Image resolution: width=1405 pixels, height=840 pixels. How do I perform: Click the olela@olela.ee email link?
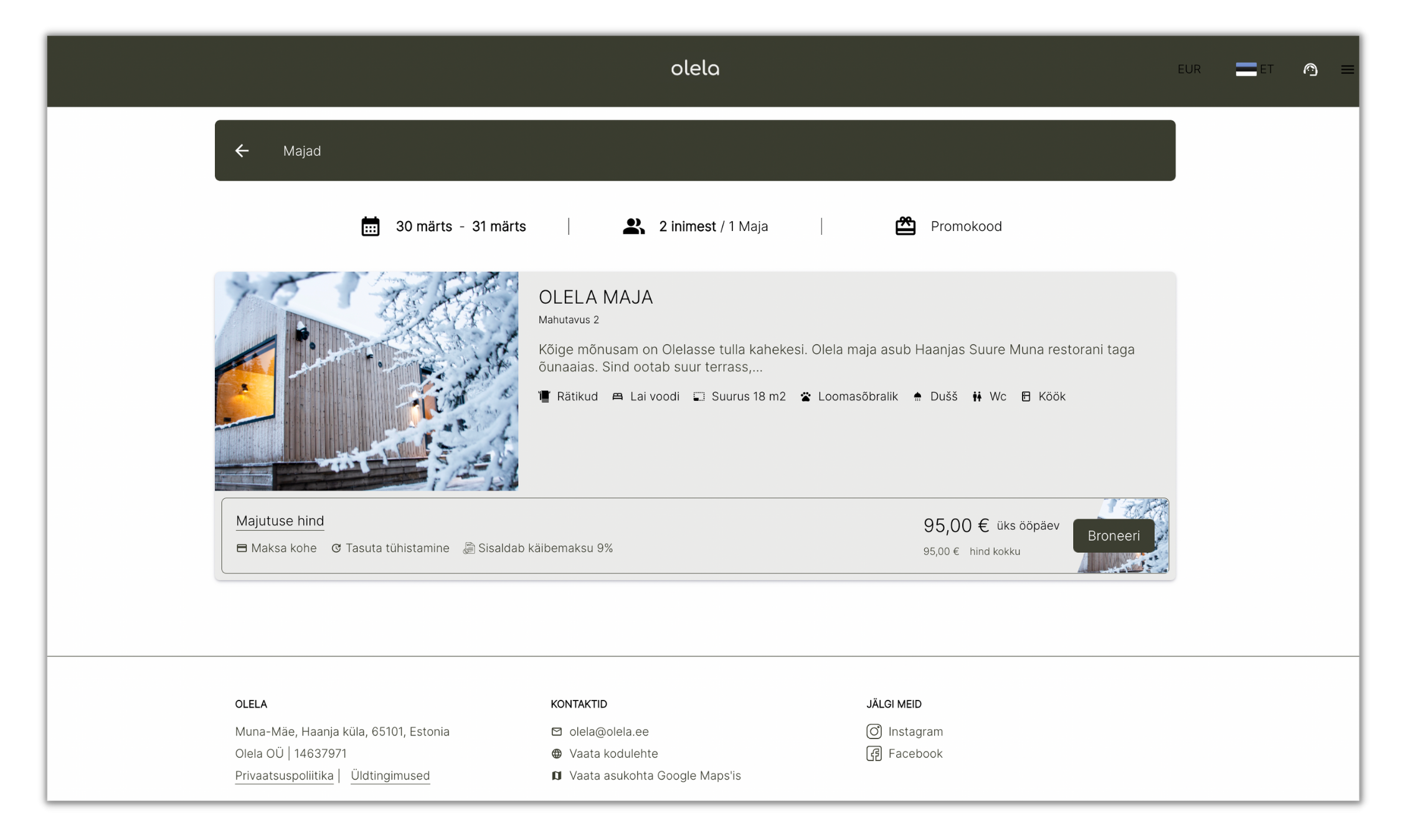[x=608, y=731]
